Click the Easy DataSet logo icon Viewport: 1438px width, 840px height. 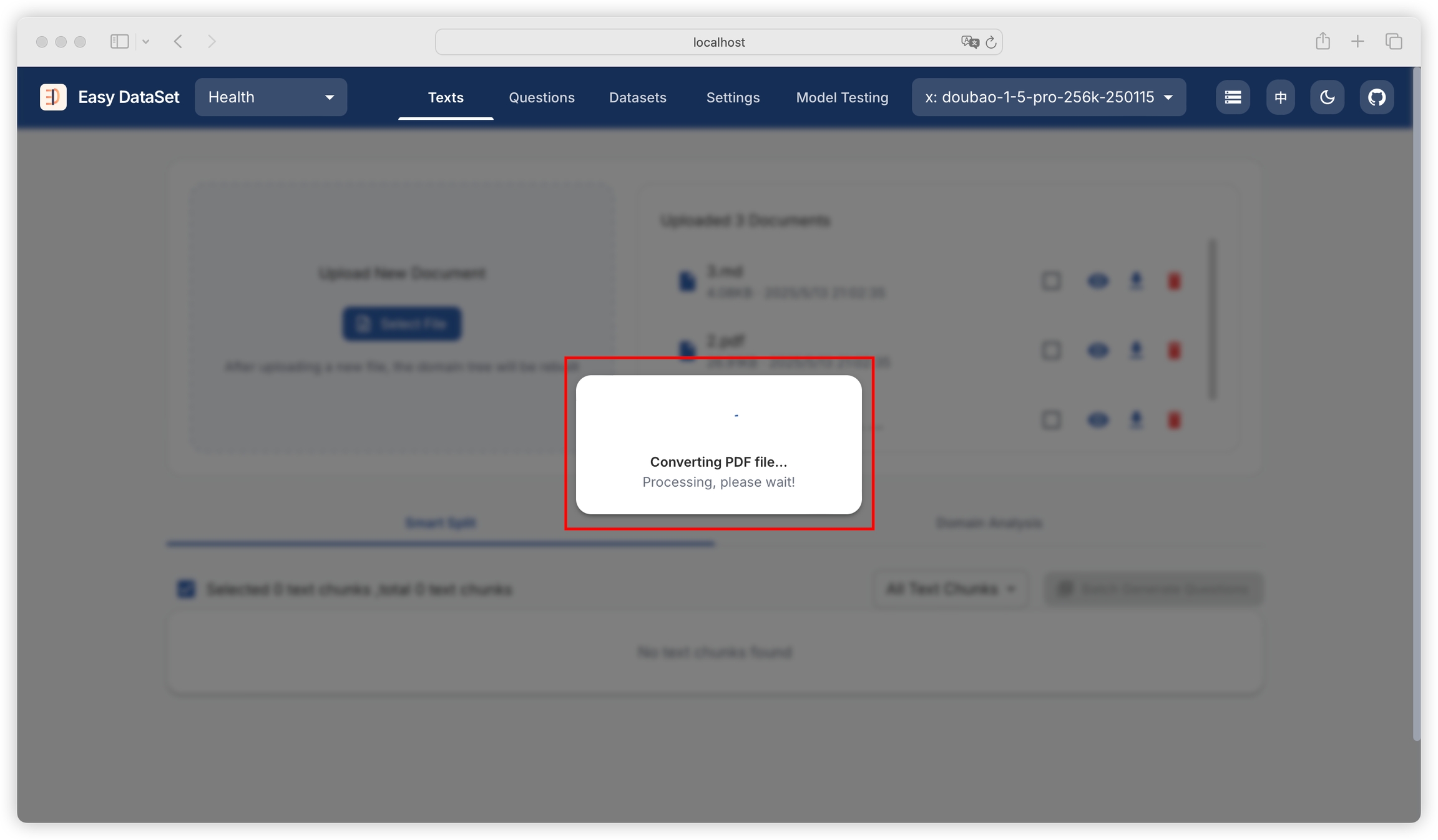coord(53,97)
